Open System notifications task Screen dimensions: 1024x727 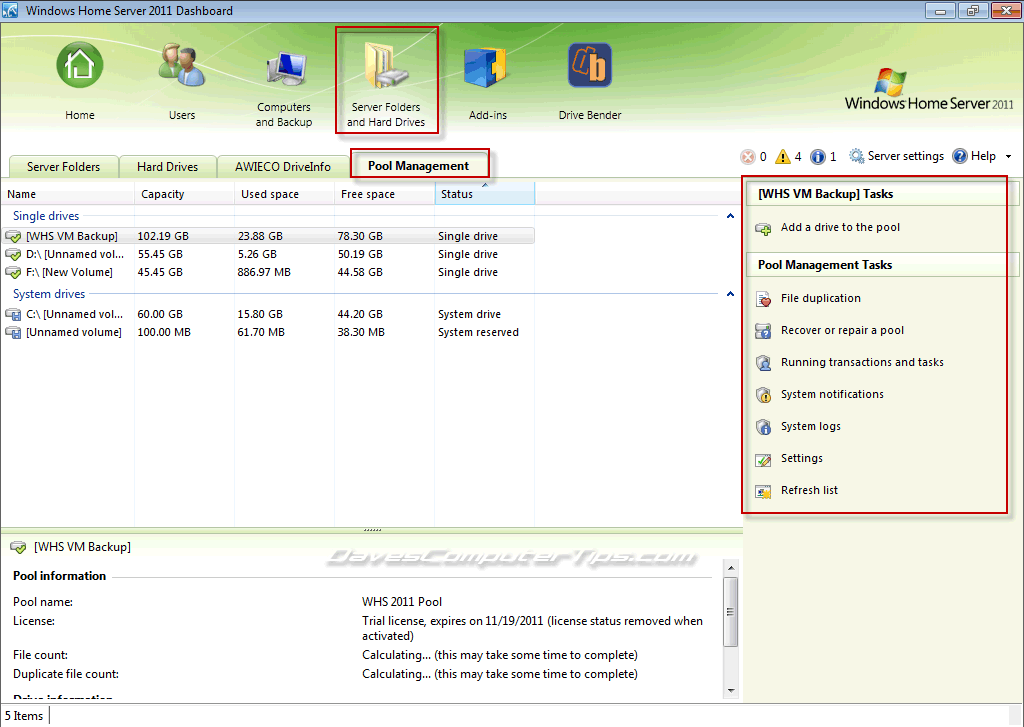832,395
